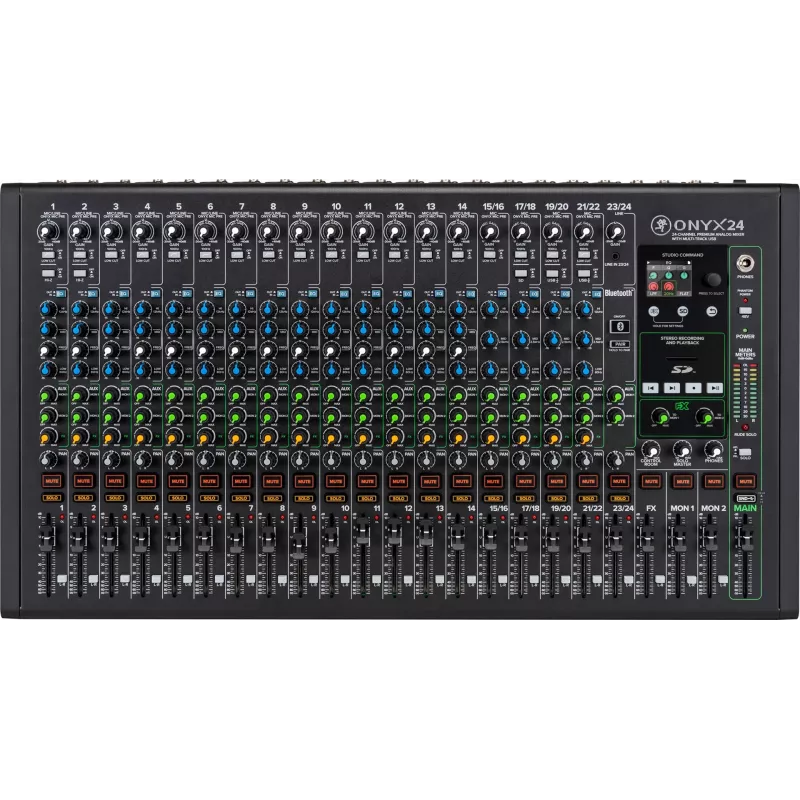Click the Solo Master level knob
This screenshot has width=800, height=800.
pos(682,450)
